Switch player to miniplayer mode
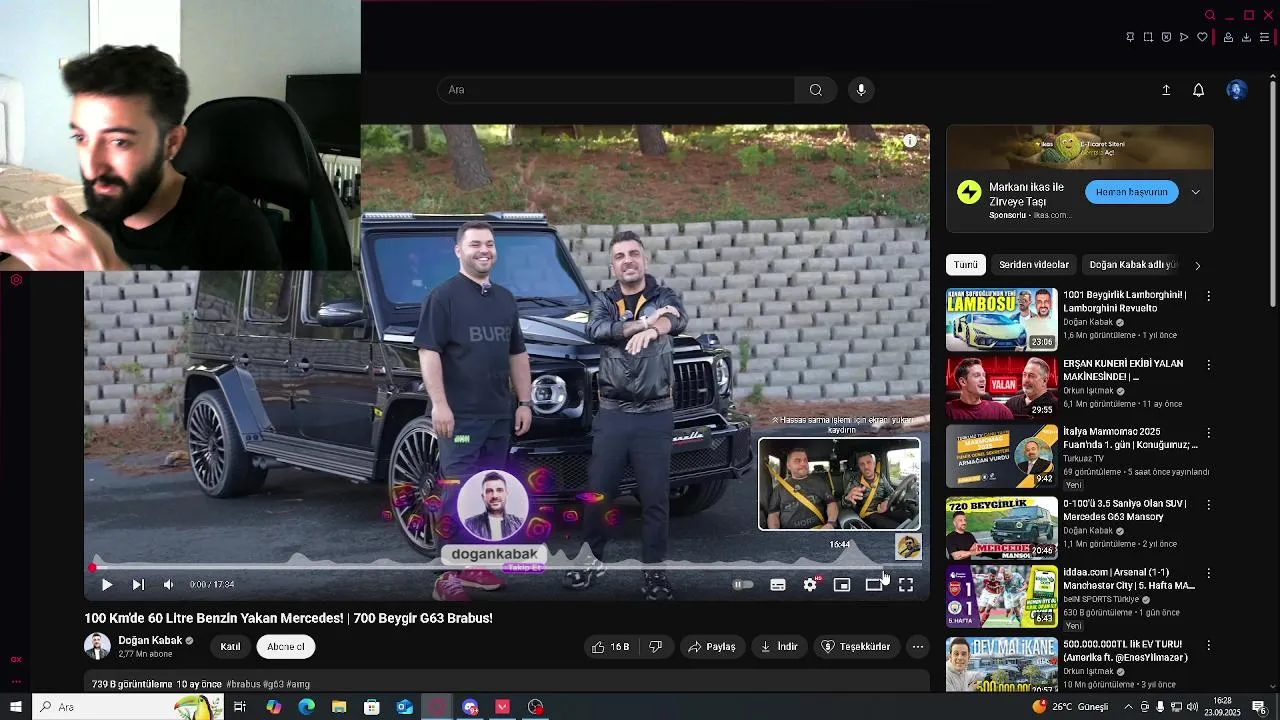This screenshot has height=720, width=1280. click(842, 585)
